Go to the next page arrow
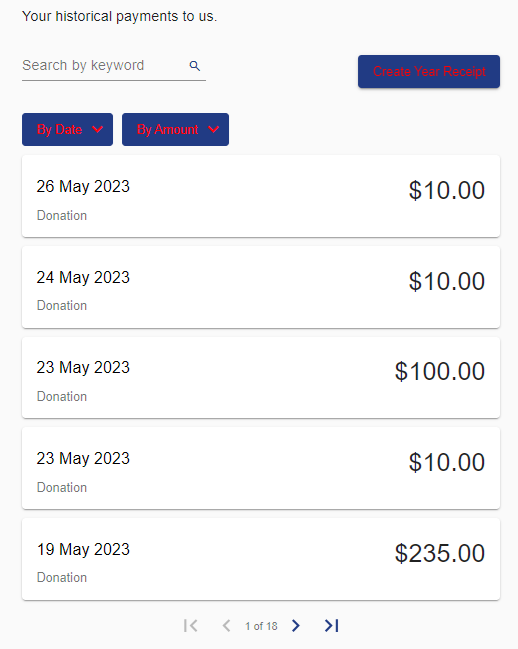 coord(295,625)
